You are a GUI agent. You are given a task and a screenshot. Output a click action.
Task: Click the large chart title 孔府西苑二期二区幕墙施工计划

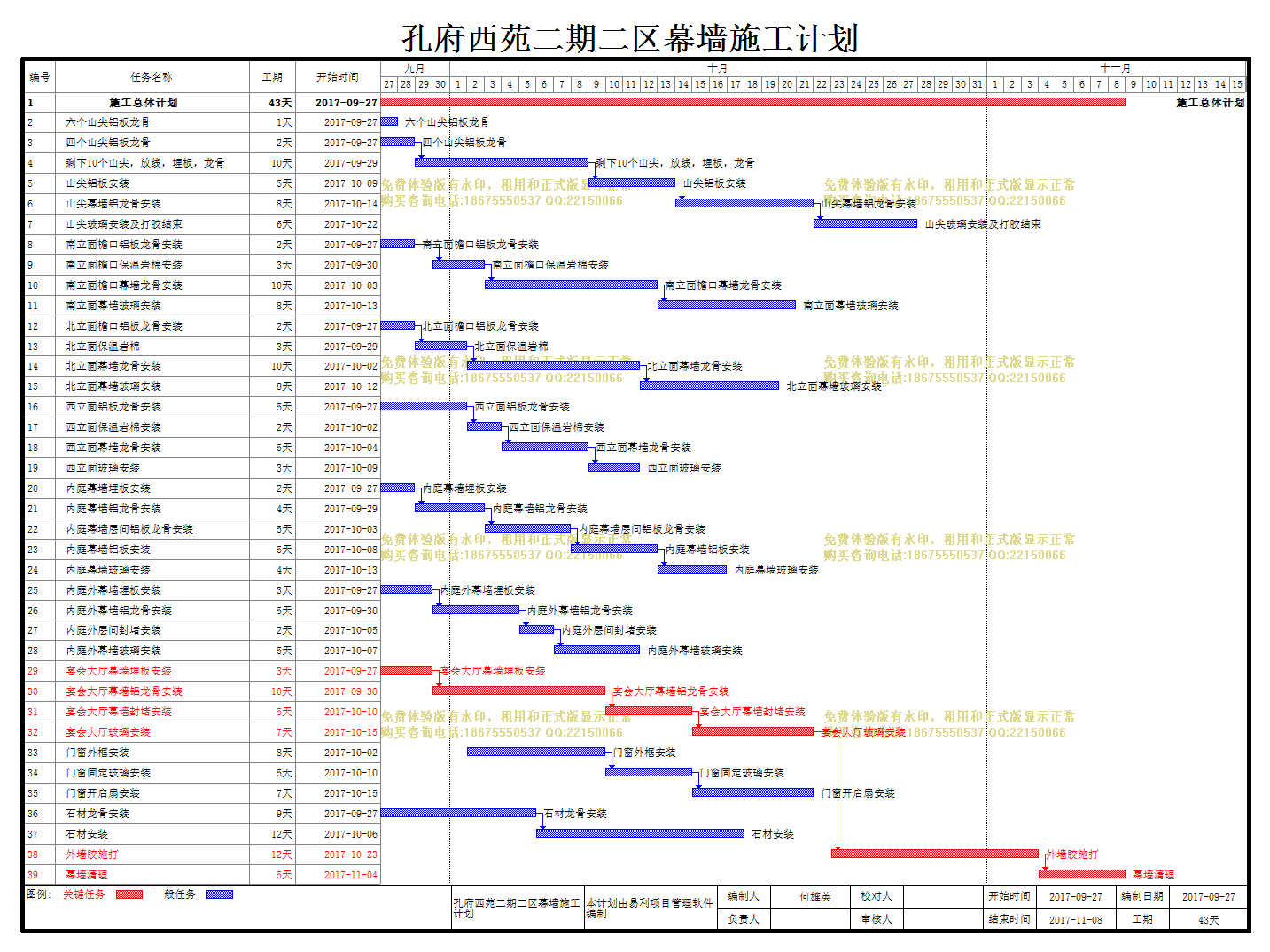point(630,38)
